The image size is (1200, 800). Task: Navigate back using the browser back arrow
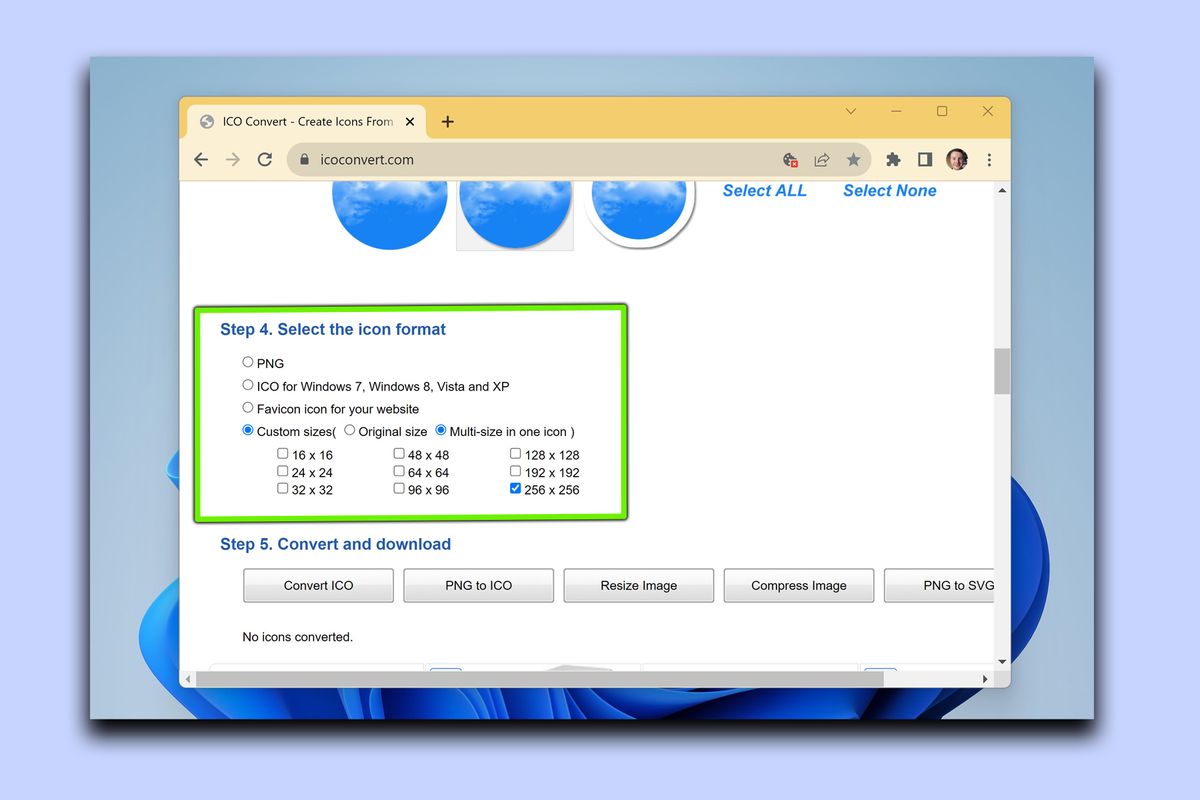tap(201, 159)
